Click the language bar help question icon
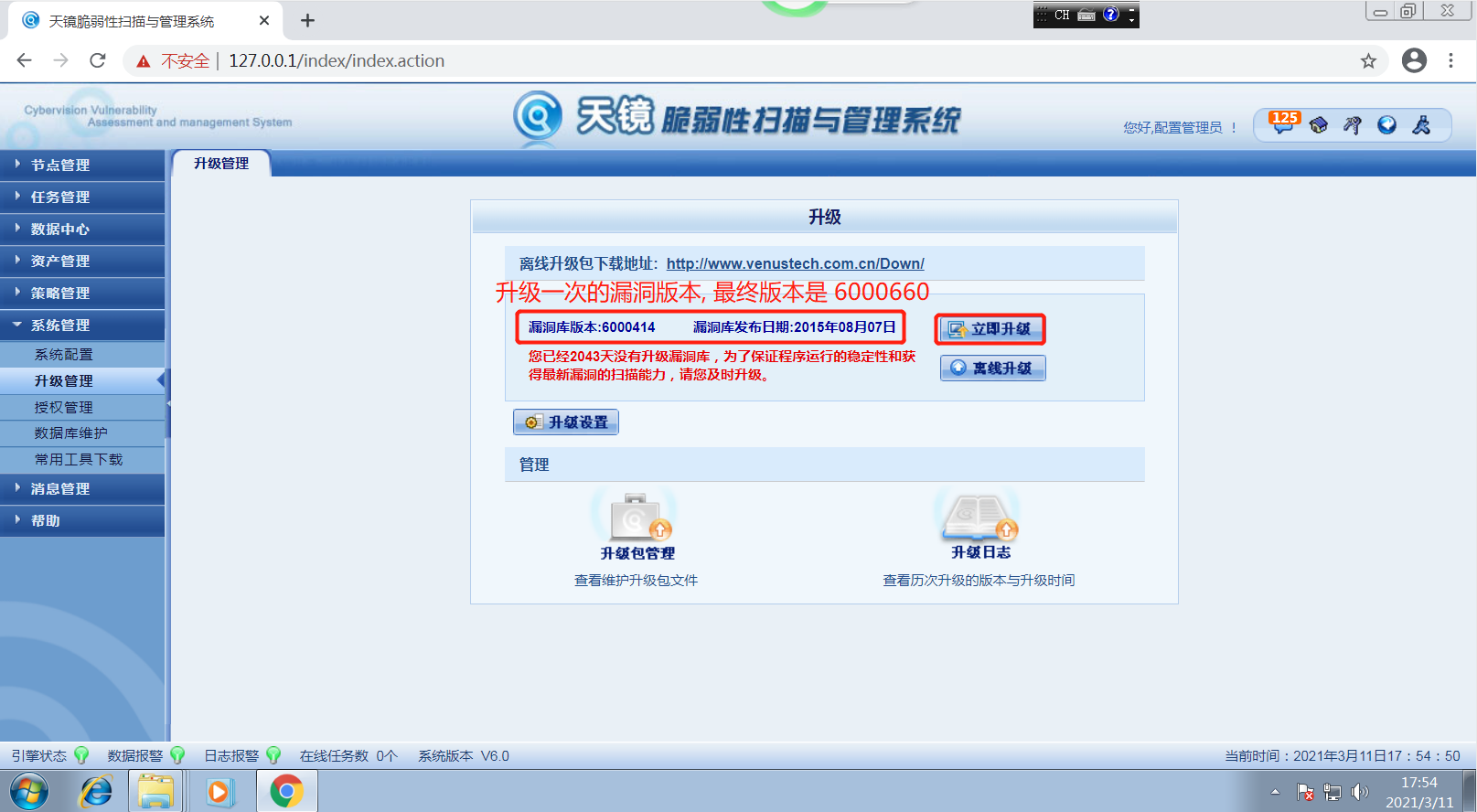The width and height of the screenshot is (1477, 812). coord(1111,15)
